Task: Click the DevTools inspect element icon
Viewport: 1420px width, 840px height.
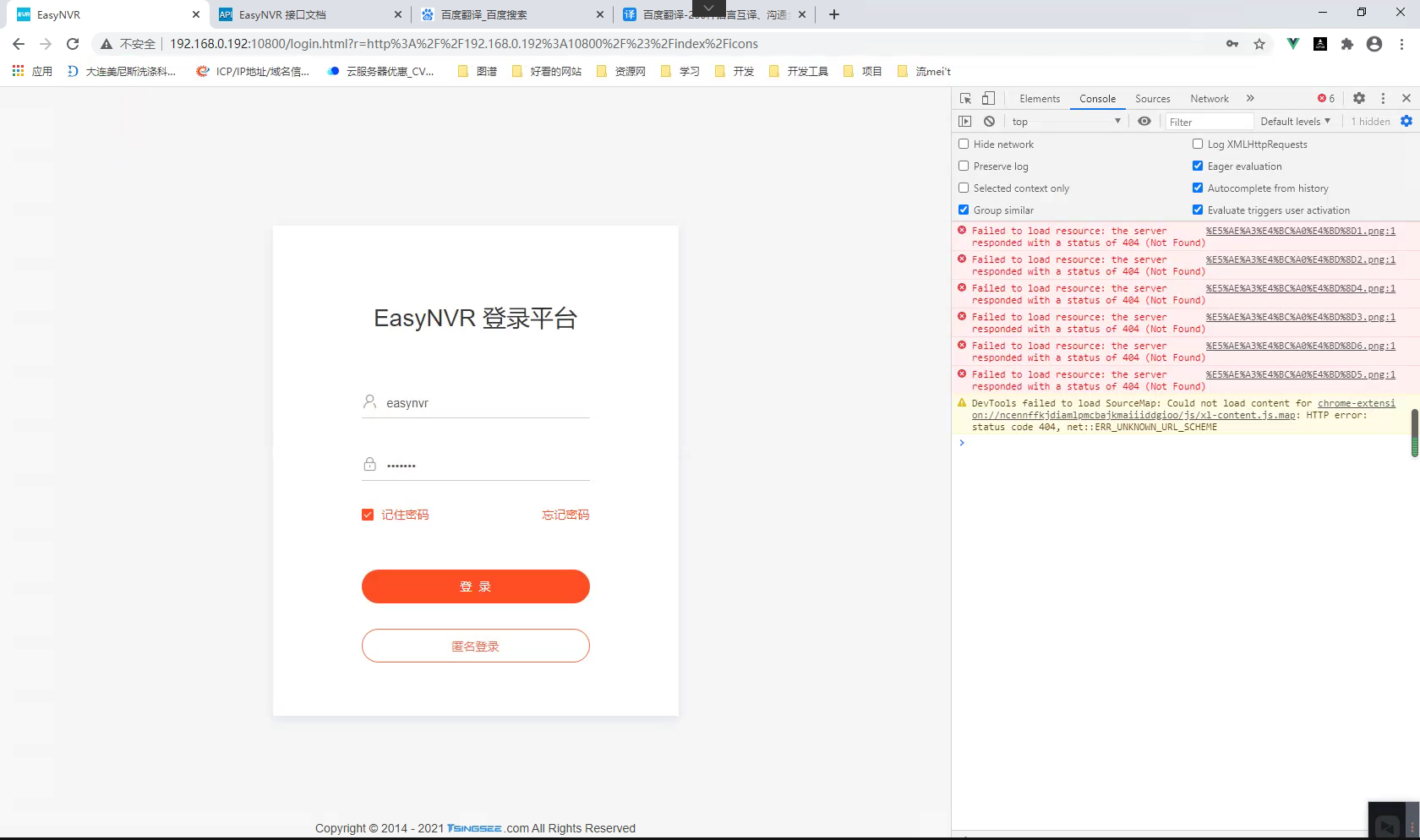Action: [x=965, y=98]
